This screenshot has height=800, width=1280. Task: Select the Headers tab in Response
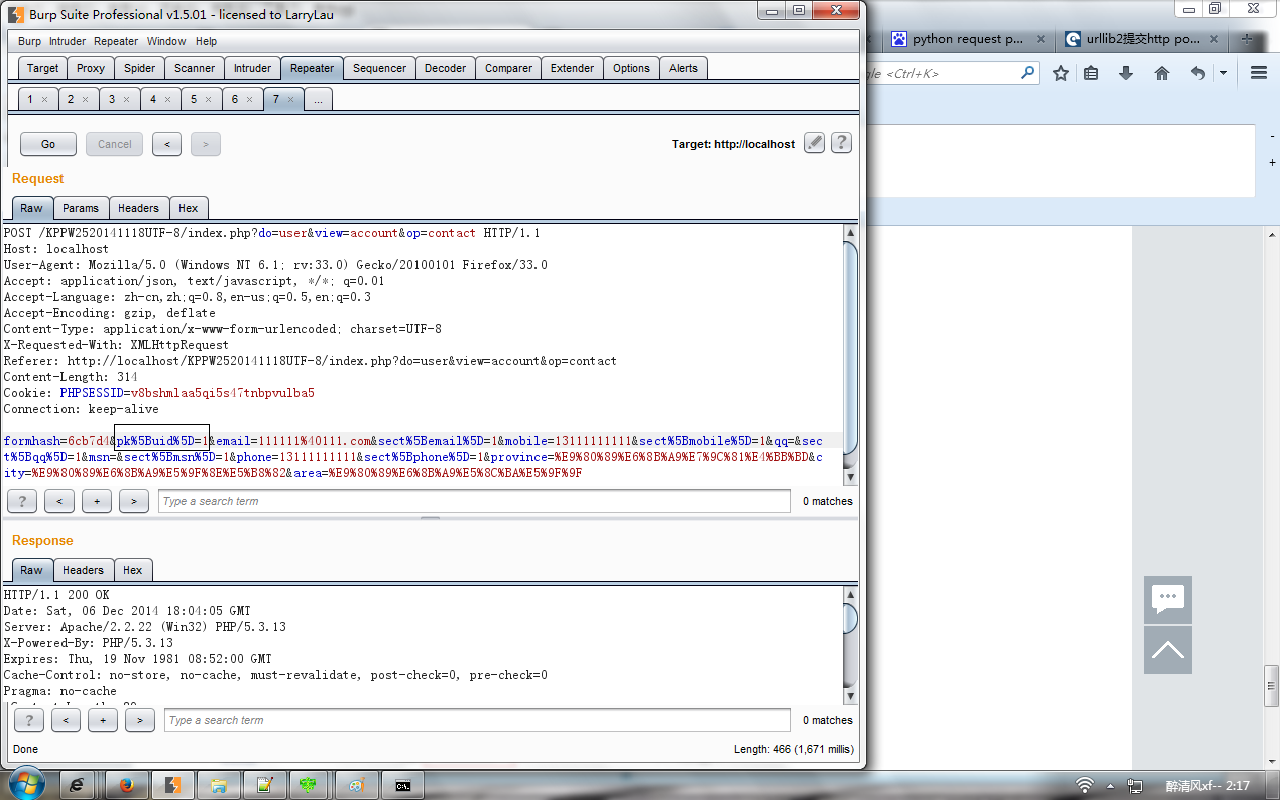83,570
